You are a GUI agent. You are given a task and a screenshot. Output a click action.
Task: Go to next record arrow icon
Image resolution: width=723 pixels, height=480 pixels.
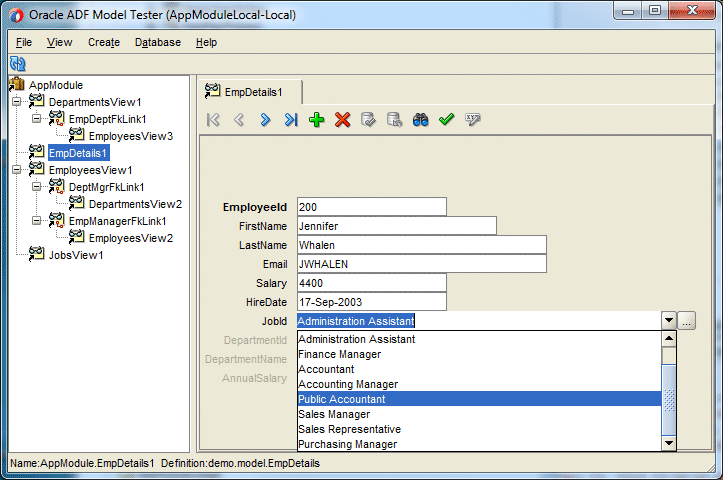click(x=265, y=120)
